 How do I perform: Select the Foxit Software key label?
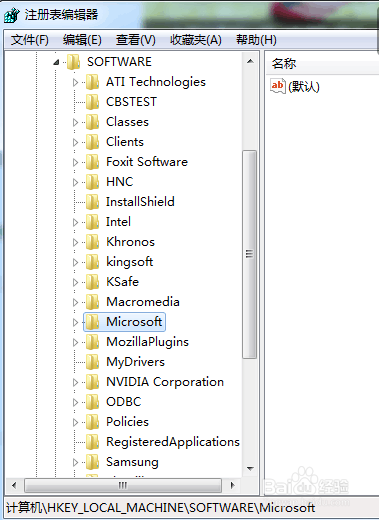point(147,162)
